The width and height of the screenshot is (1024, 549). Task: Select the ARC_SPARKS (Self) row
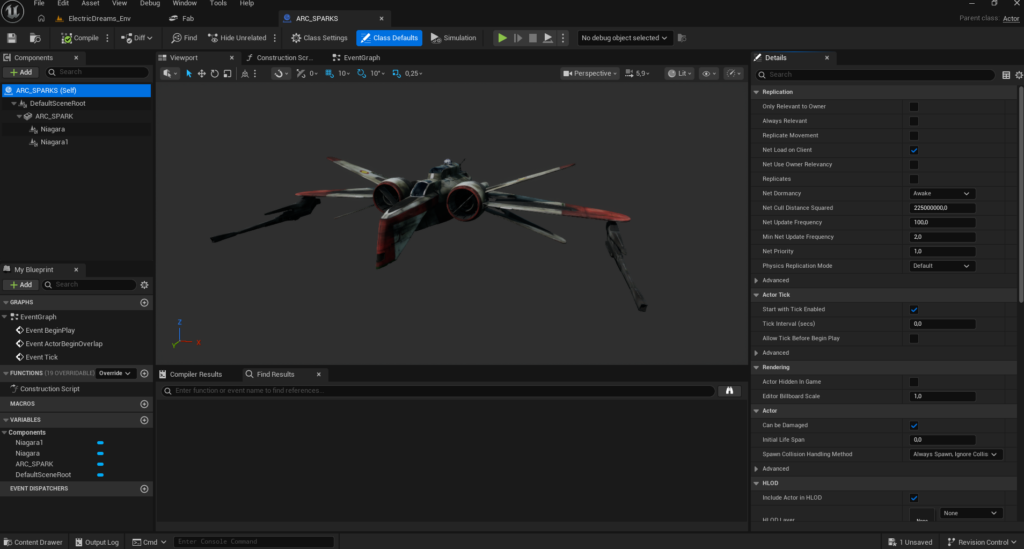[x=76, y=90]
